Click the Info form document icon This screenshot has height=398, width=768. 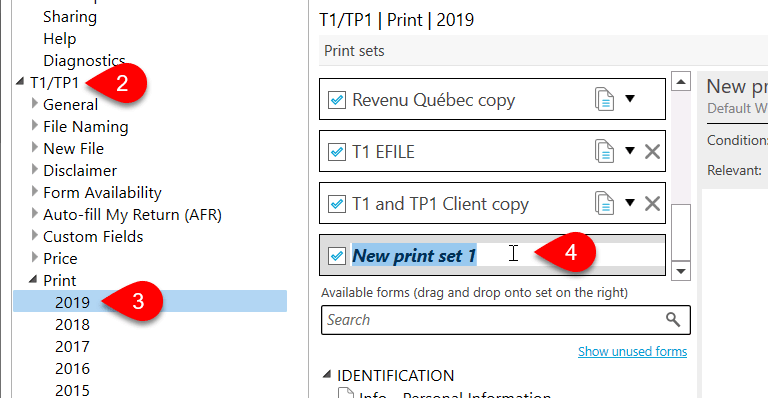coord(346,393)
